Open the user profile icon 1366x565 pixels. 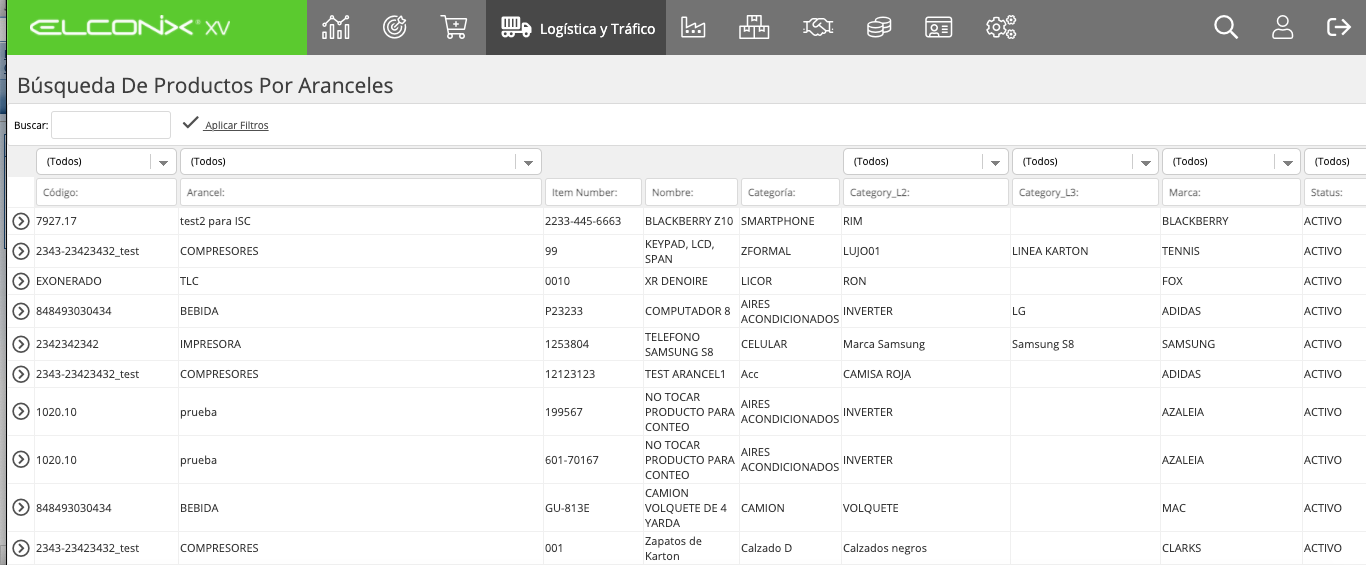pos(1283,27)
